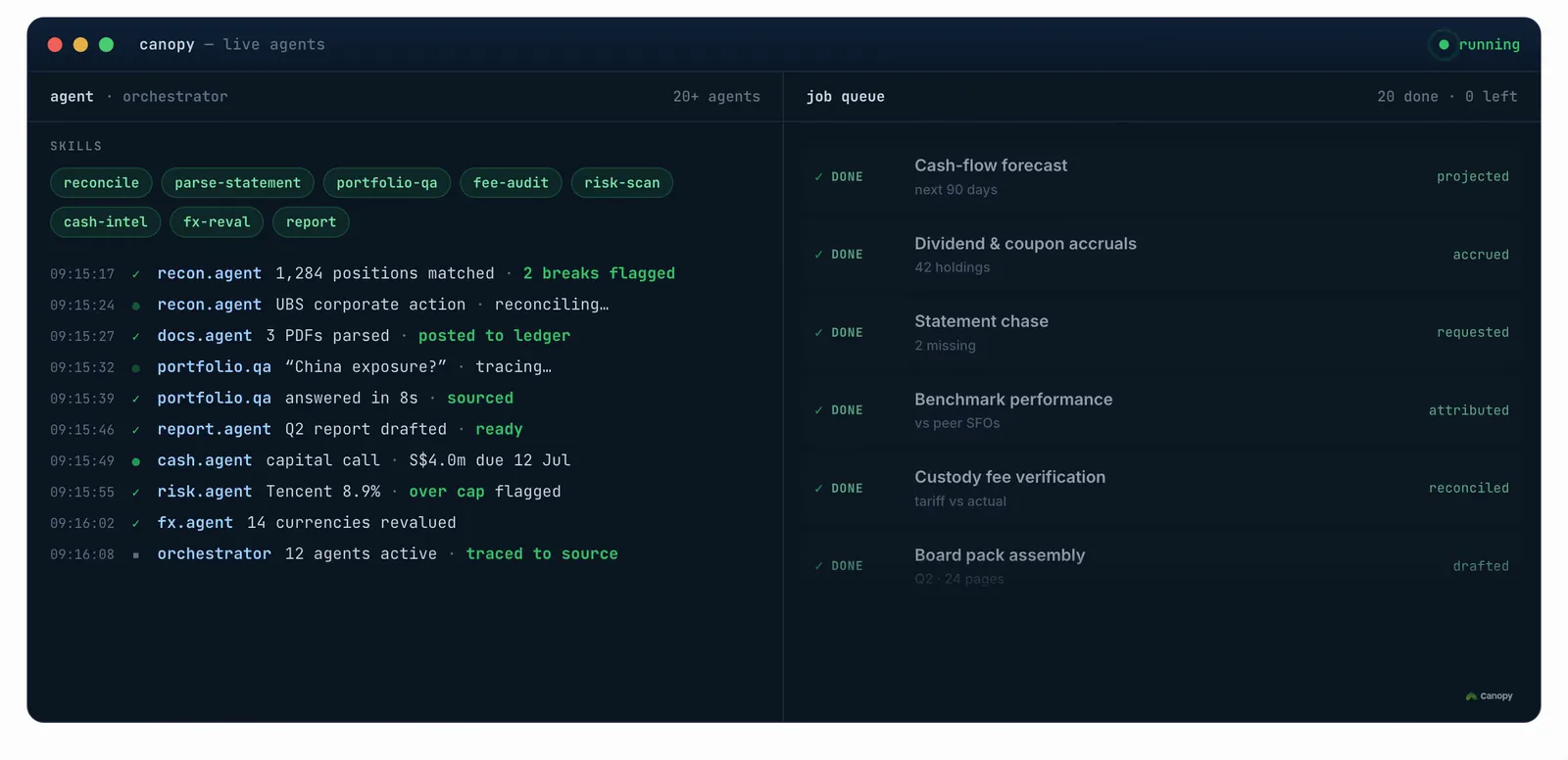Click the checkmark on the Board pack assembly job

tap(818, 566)
